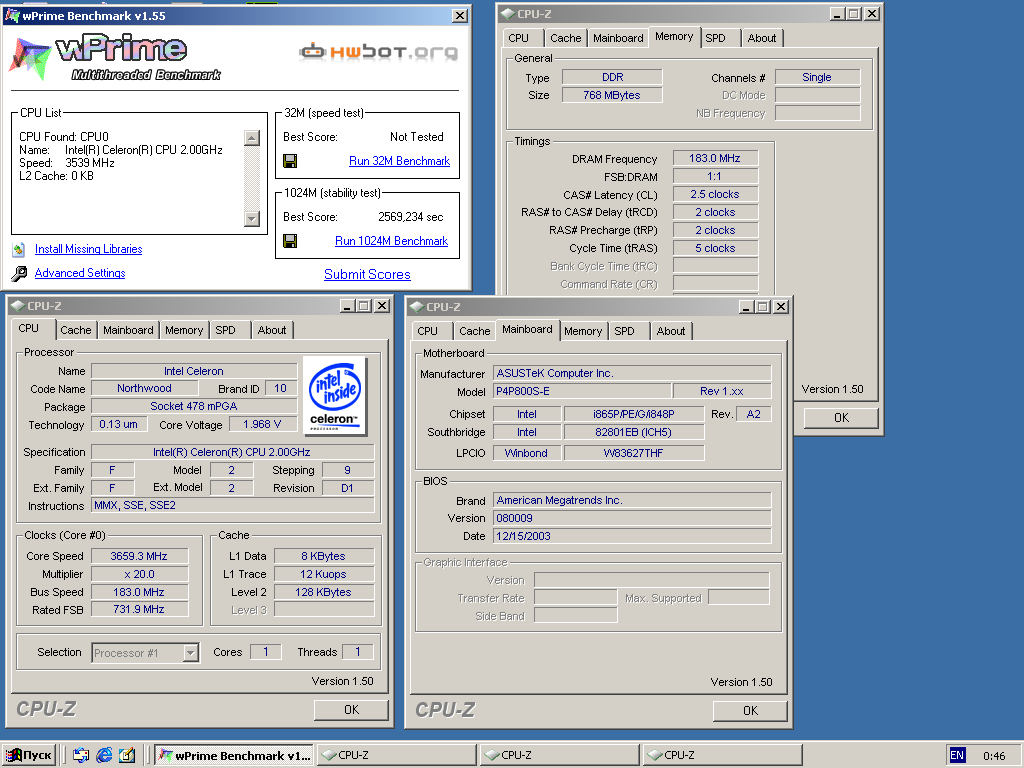Click Level 2 cache value 128 KBytes
Image resolution: width=1024 pixels, height=768 pixels.
(x=323, y=592)
